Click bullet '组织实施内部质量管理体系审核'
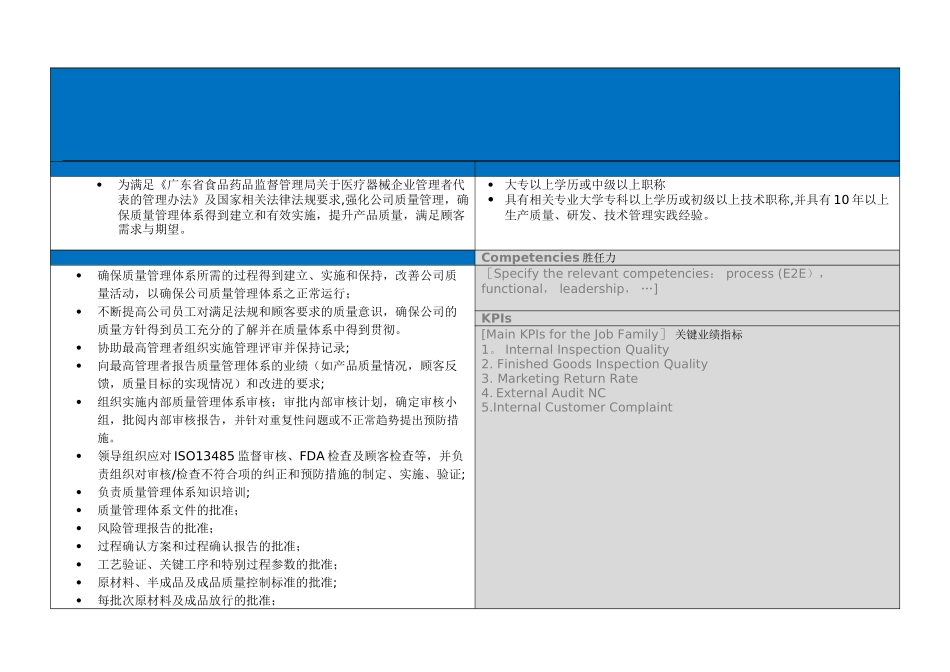Screen dimensions: 950x672 pos(277,402)
